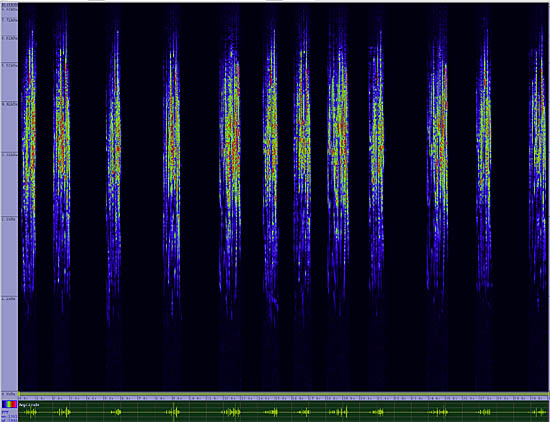Click the frequency axis scale beside the spectrogram

[9, 199]
